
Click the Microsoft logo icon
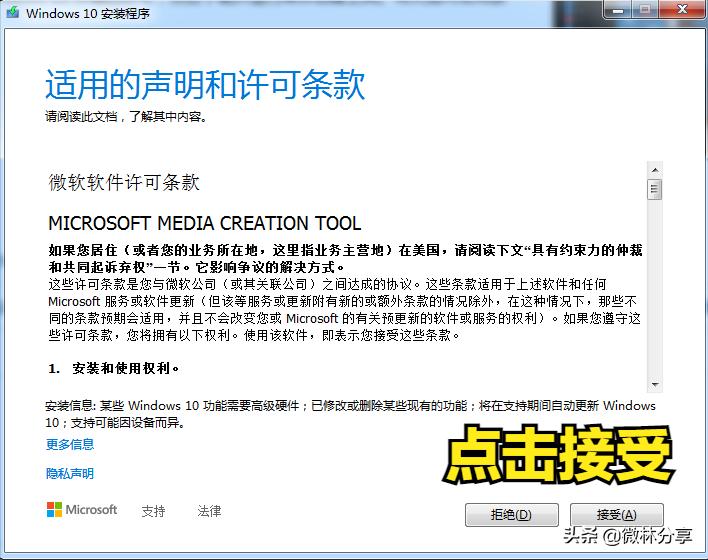point(55,509)
